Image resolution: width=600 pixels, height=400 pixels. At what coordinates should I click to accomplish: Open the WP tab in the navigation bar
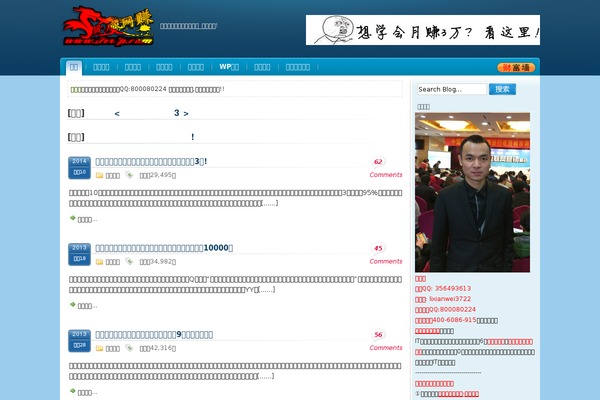click(x=229, y=67)
